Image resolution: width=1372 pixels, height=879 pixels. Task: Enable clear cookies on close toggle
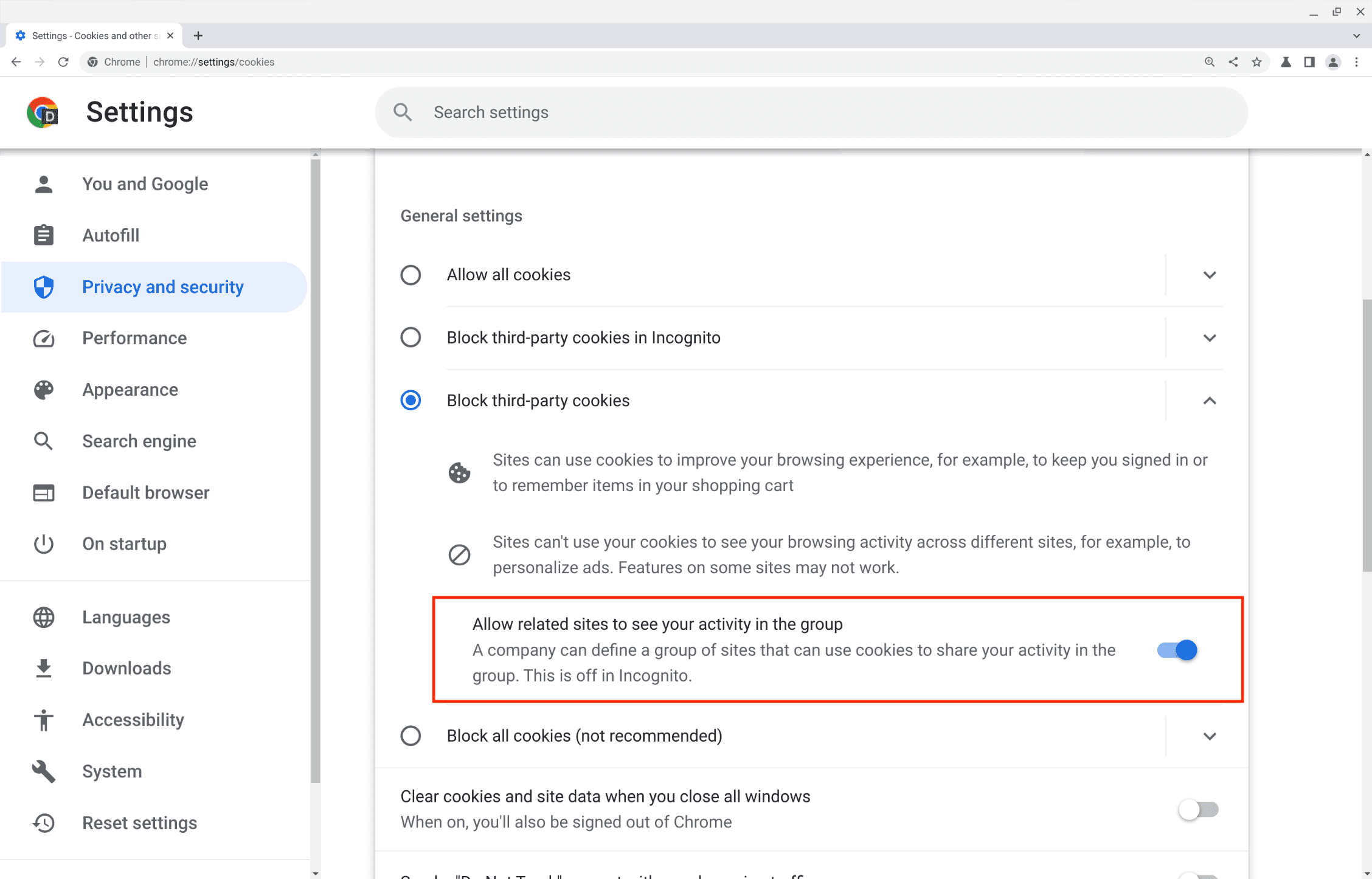(x=1198, y=809)
